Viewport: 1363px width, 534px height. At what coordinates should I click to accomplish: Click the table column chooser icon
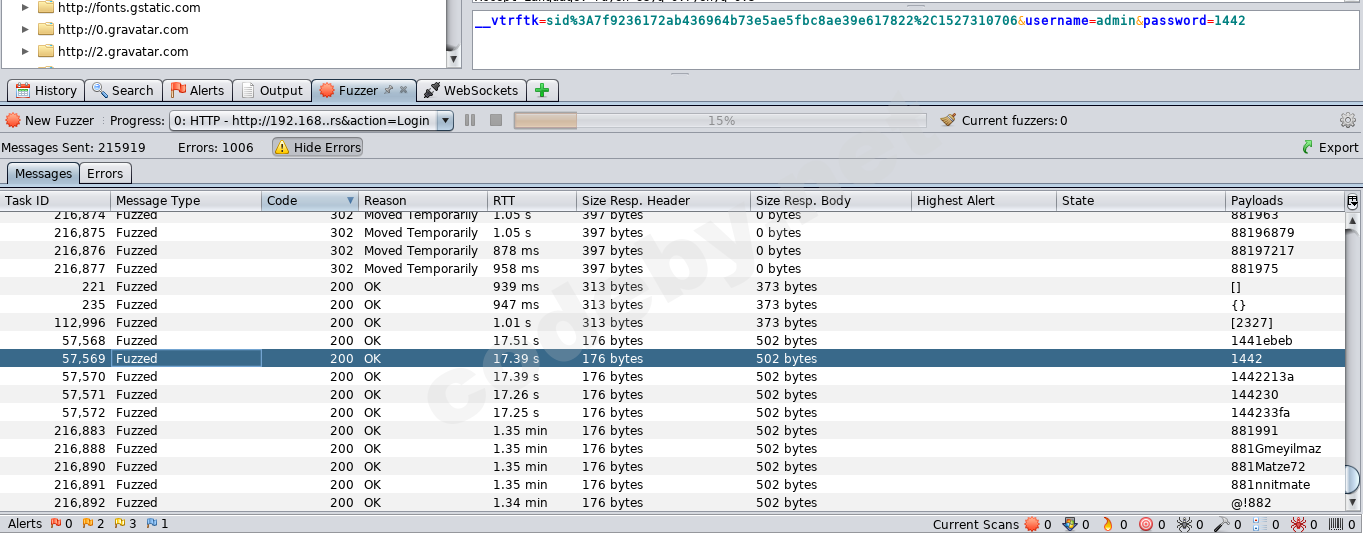click(1352, 201)
